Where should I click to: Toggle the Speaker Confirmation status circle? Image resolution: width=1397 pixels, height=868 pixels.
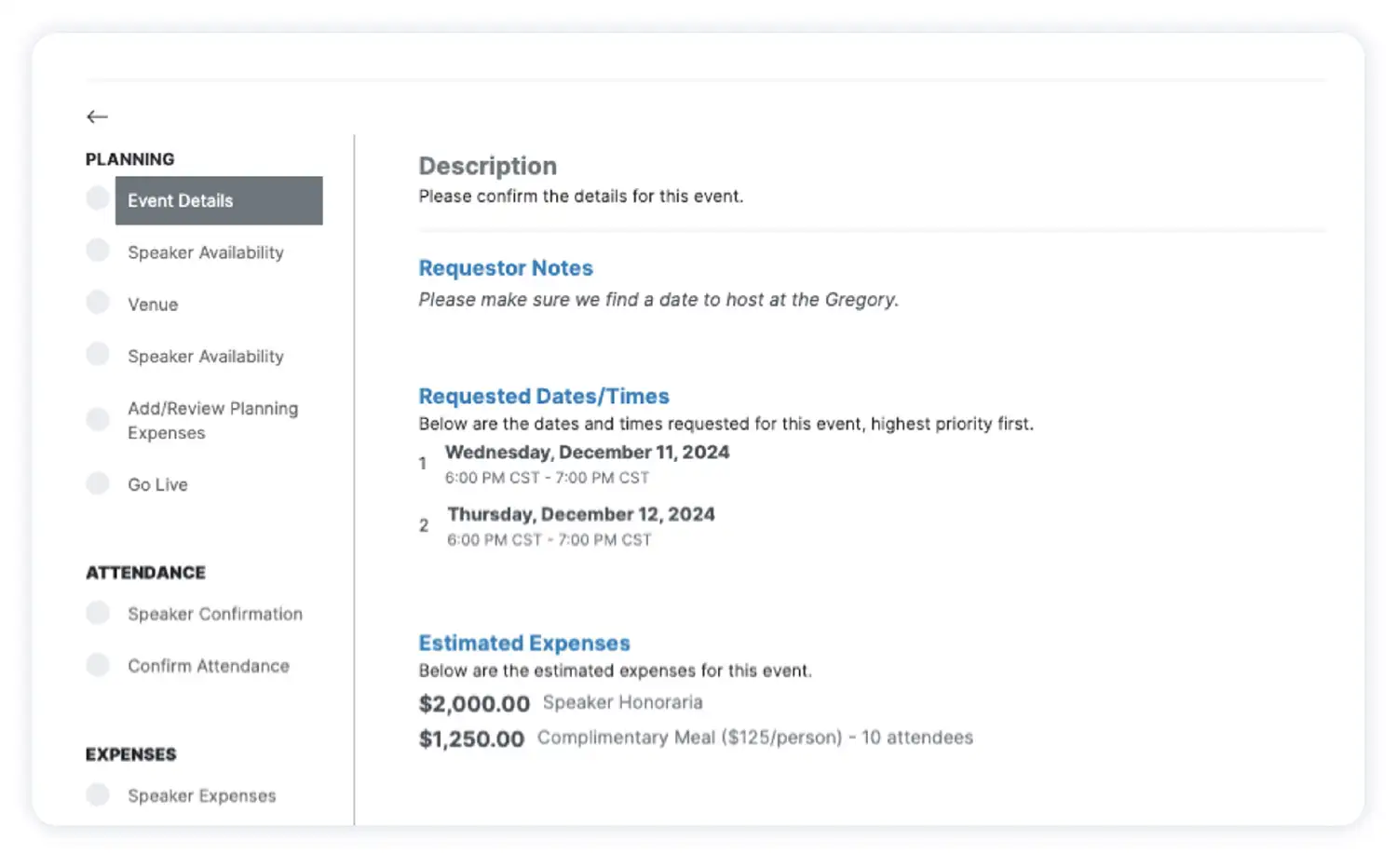coord(98,613)
